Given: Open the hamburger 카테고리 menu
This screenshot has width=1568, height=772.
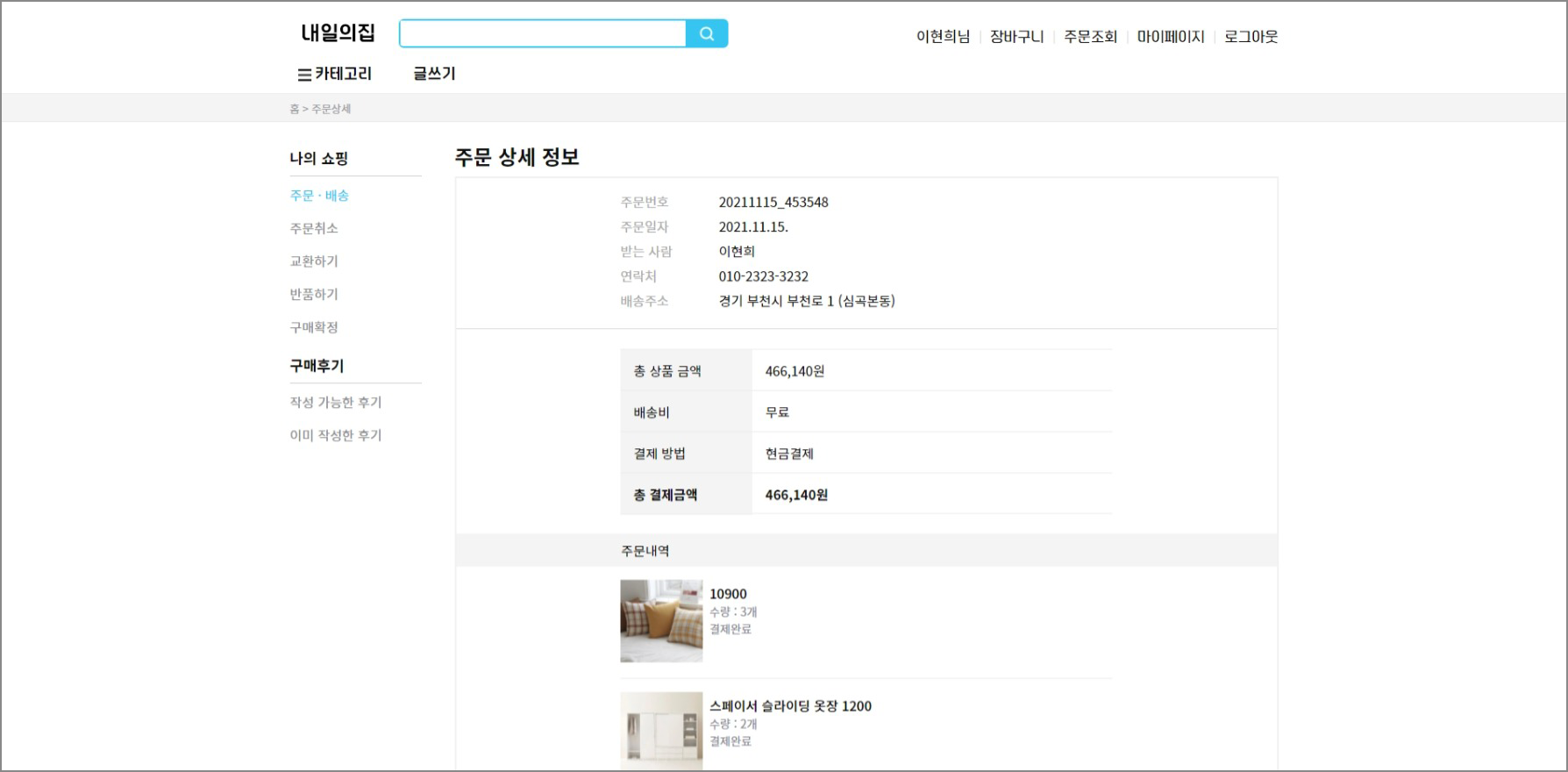Looking at the screenshot, I should [335, 75].
